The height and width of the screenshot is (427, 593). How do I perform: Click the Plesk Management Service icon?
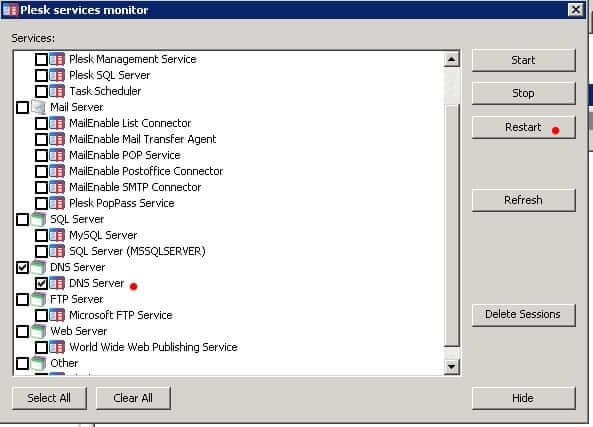57,59
